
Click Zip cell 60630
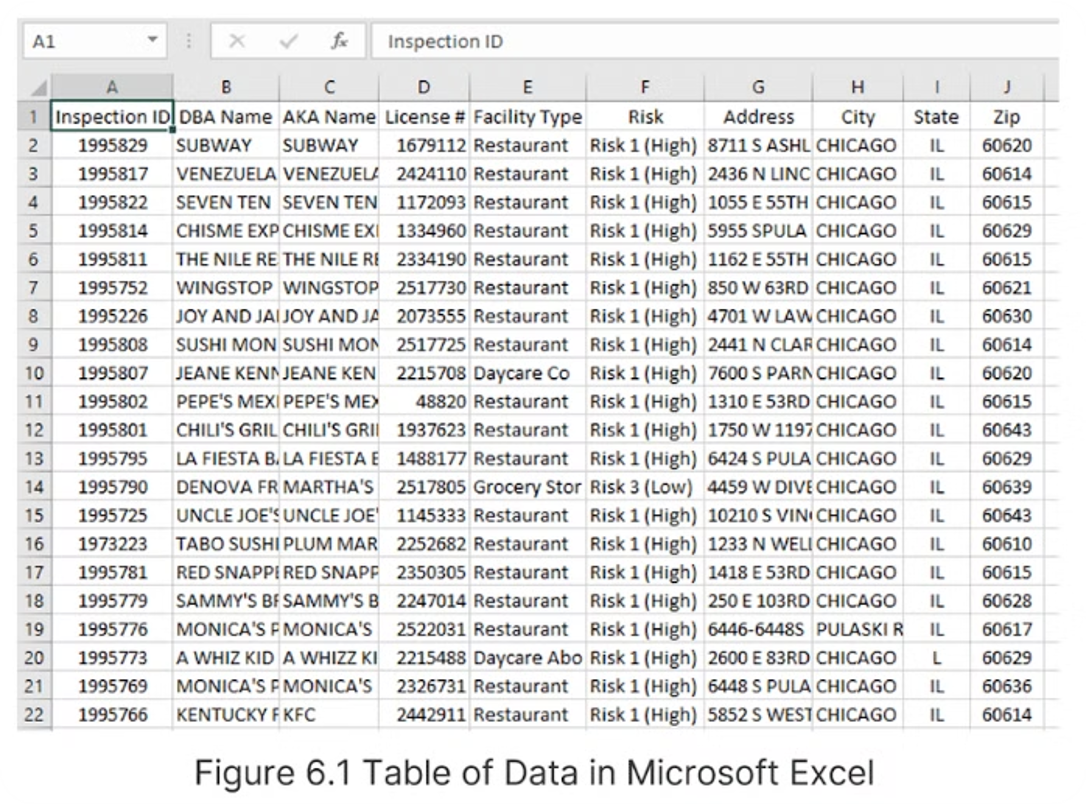pyautogui.click(x=1006, y=316)
